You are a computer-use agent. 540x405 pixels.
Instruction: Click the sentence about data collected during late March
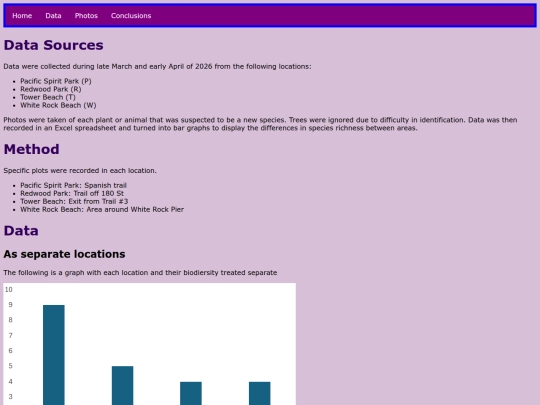pos(157,66)
